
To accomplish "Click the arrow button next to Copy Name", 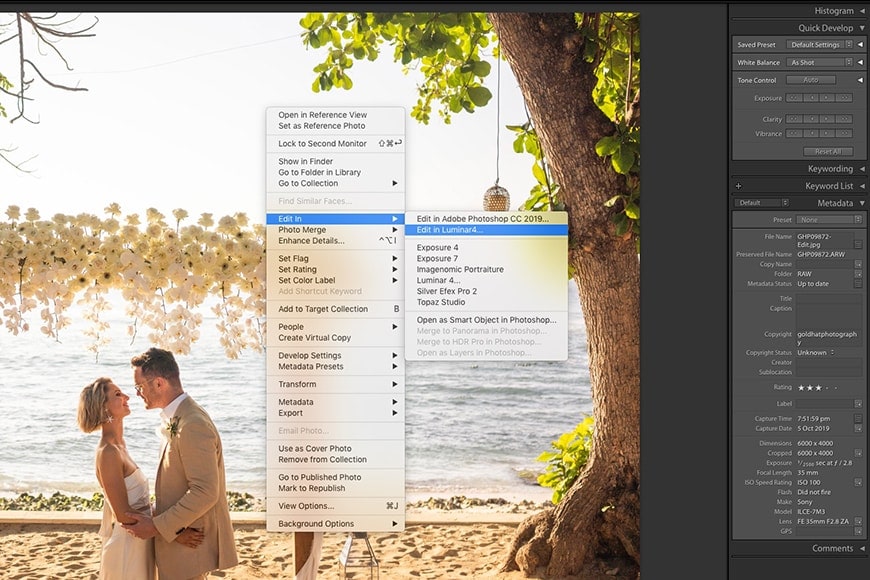I will 858,264.
